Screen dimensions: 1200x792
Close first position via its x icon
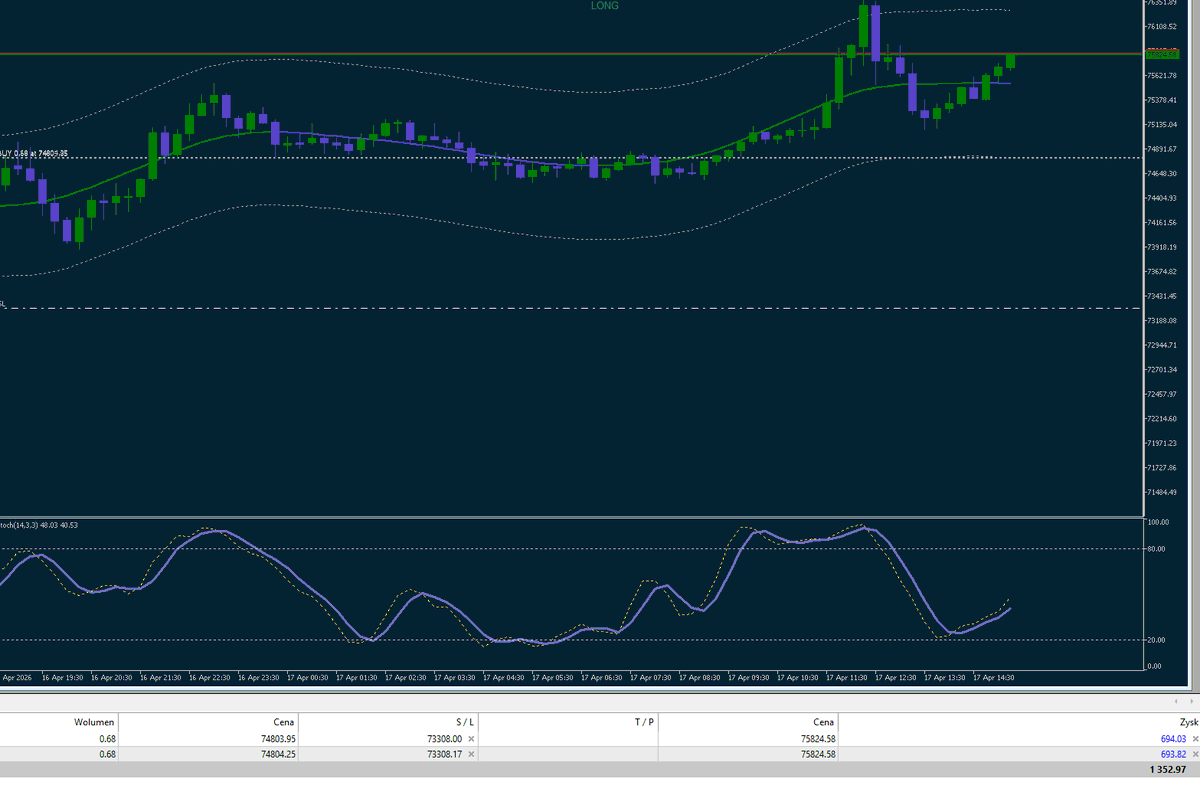[x=1195, y=738]
